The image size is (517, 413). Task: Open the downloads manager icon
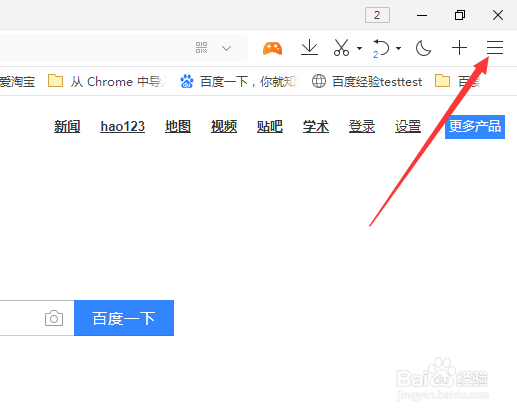point(309,48)
